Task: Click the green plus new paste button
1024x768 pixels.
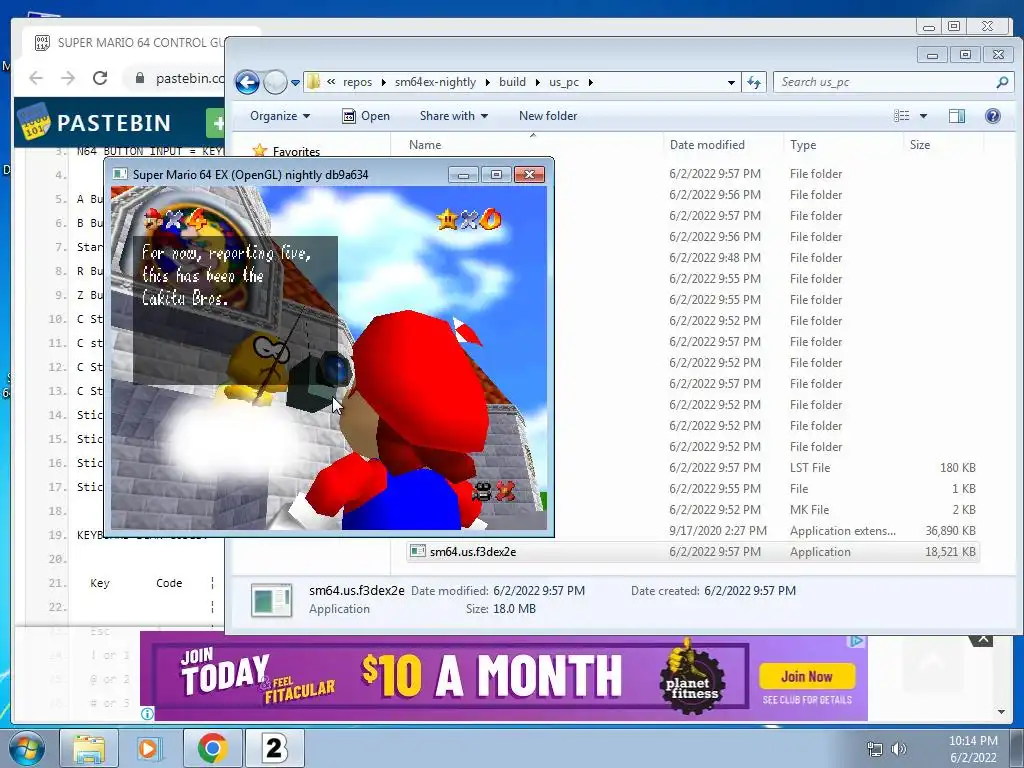Action: [x=216, y=123]
